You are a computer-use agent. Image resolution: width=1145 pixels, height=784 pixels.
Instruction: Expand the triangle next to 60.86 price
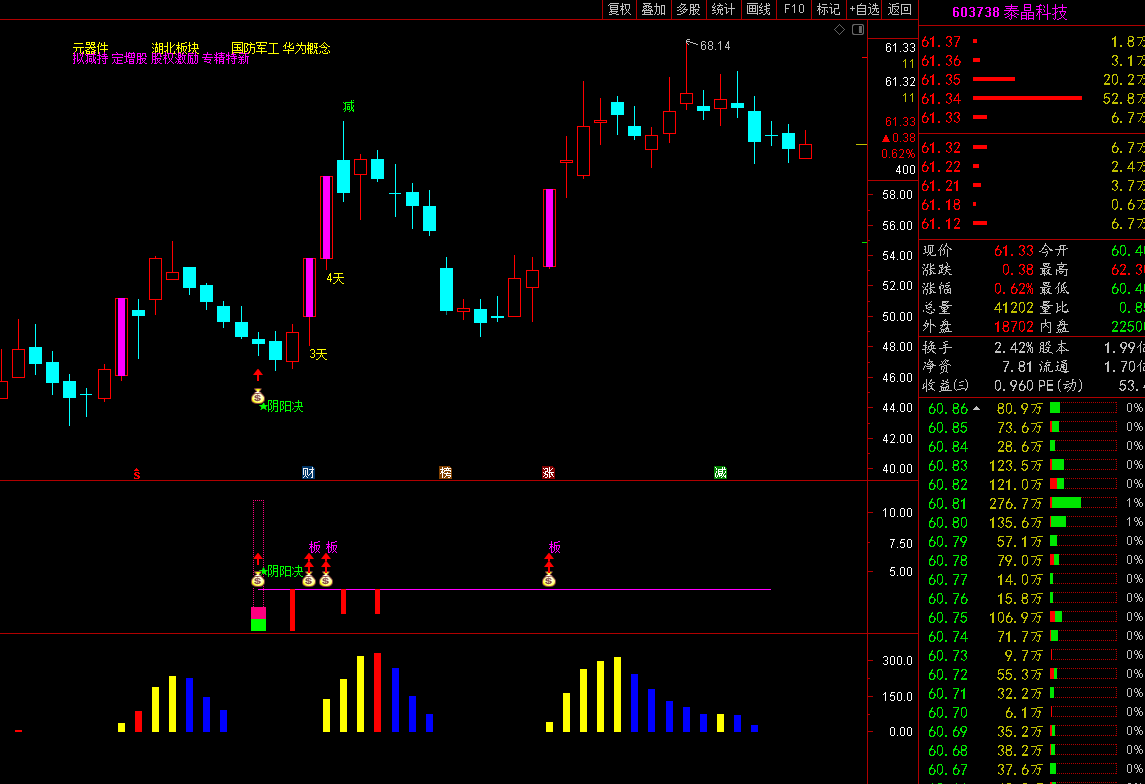(x=976, y=408)
